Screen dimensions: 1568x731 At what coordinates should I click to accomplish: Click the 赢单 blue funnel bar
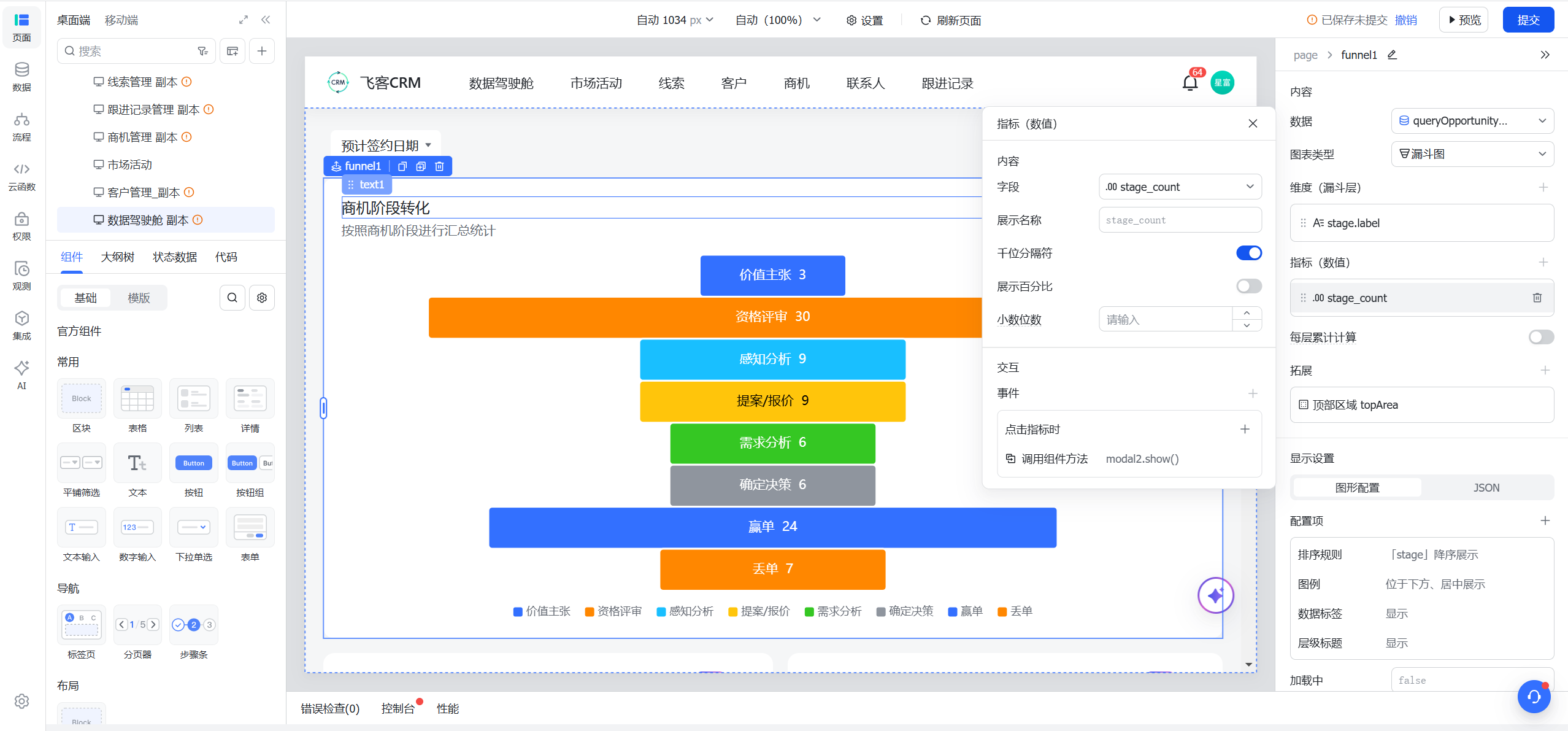click(x=772, y=527)
